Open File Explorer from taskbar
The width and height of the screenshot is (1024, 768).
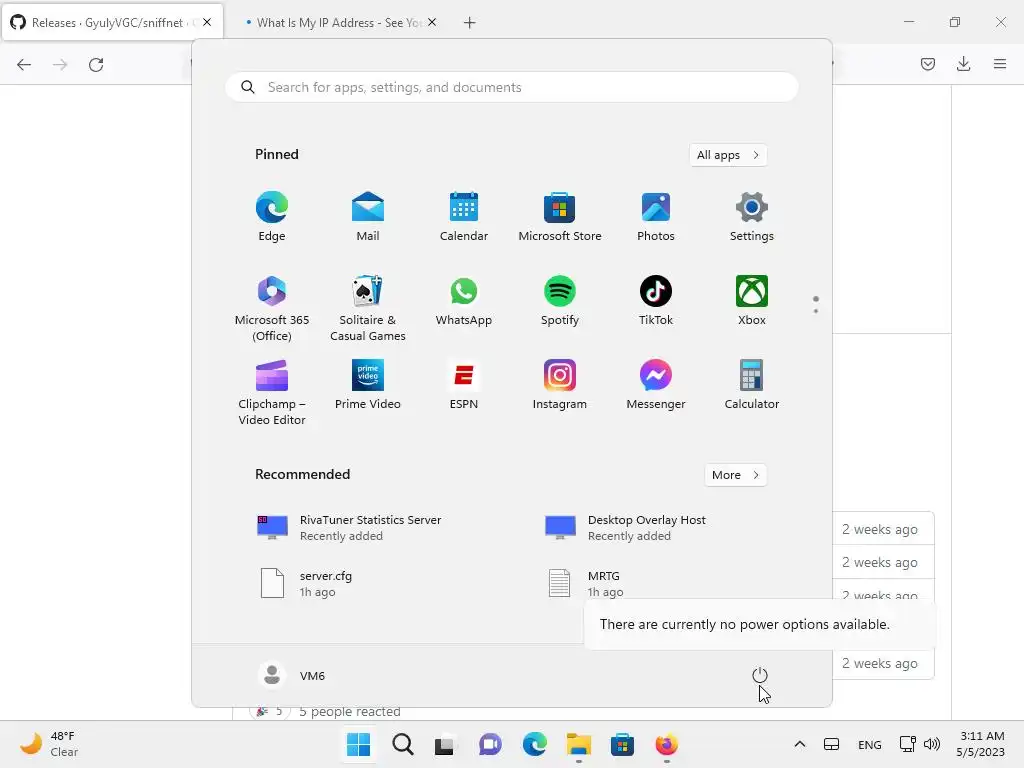[x=579, y=744]
